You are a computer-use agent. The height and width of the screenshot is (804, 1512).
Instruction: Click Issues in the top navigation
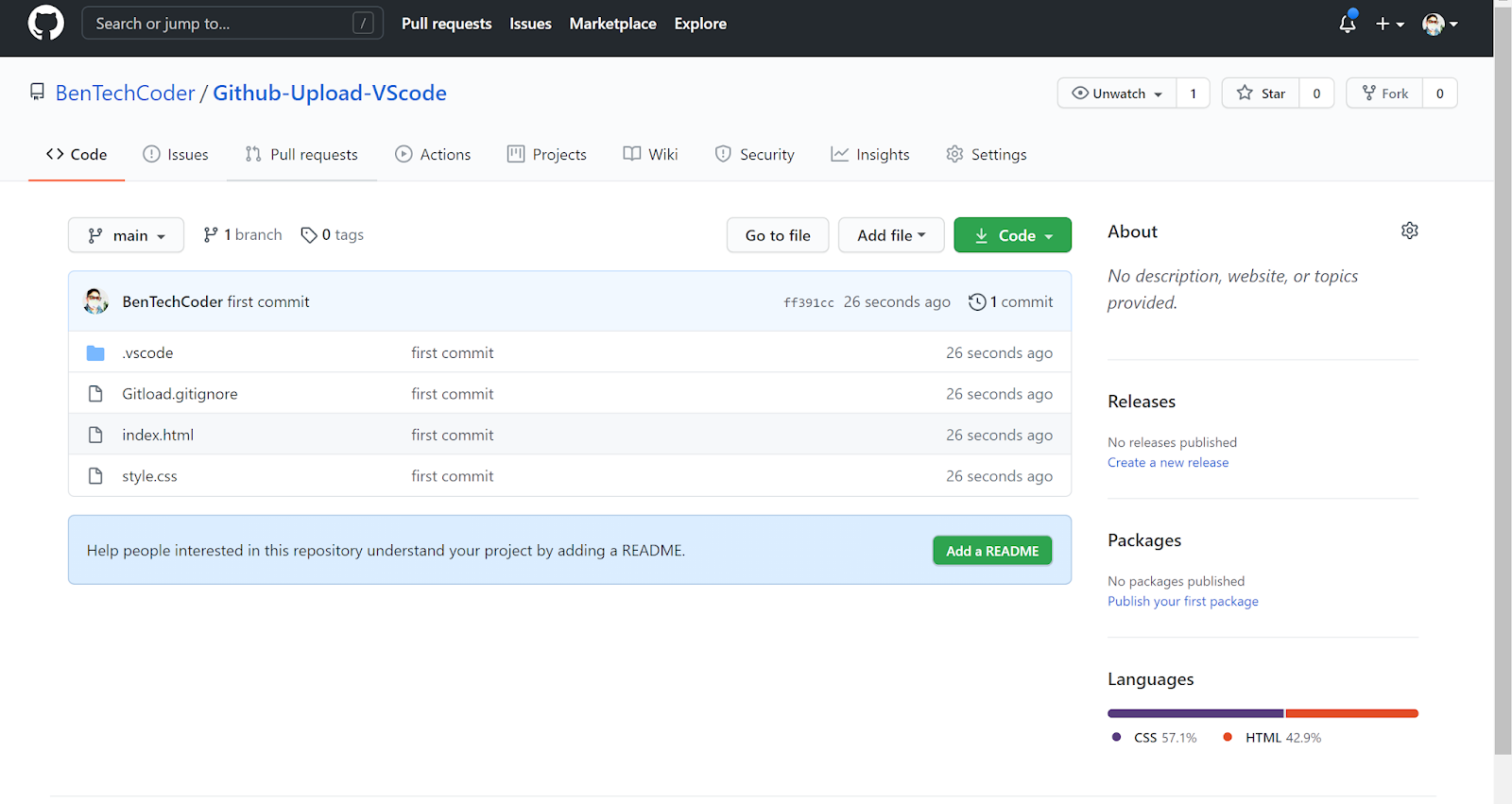[530, 24]
